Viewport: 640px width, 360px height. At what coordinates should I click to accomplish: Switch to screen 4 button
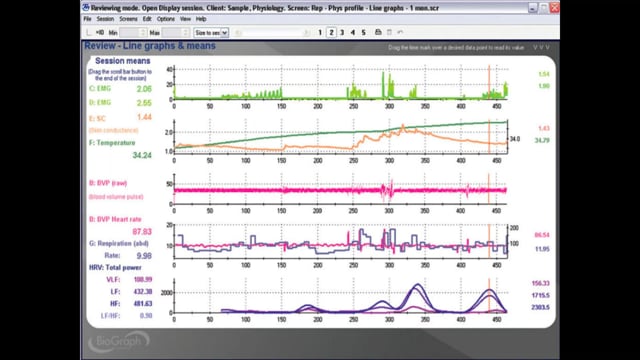pos(353,32)
